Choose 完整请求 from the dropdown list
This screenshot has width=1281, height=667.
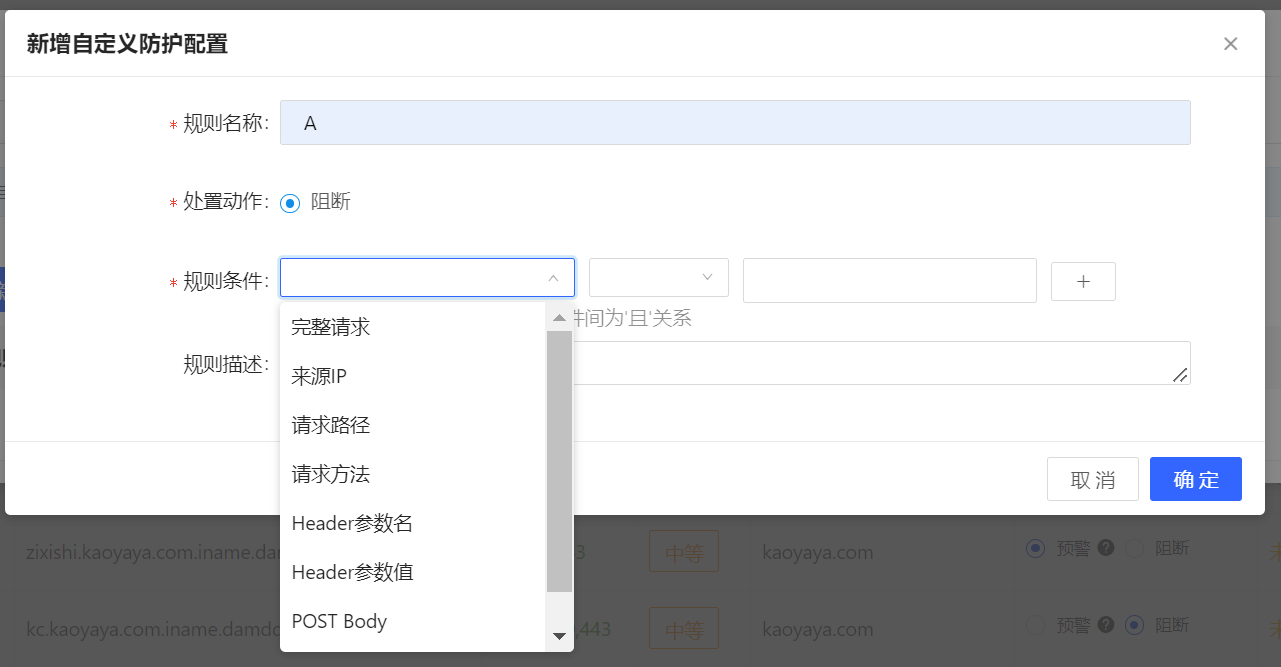413,327
